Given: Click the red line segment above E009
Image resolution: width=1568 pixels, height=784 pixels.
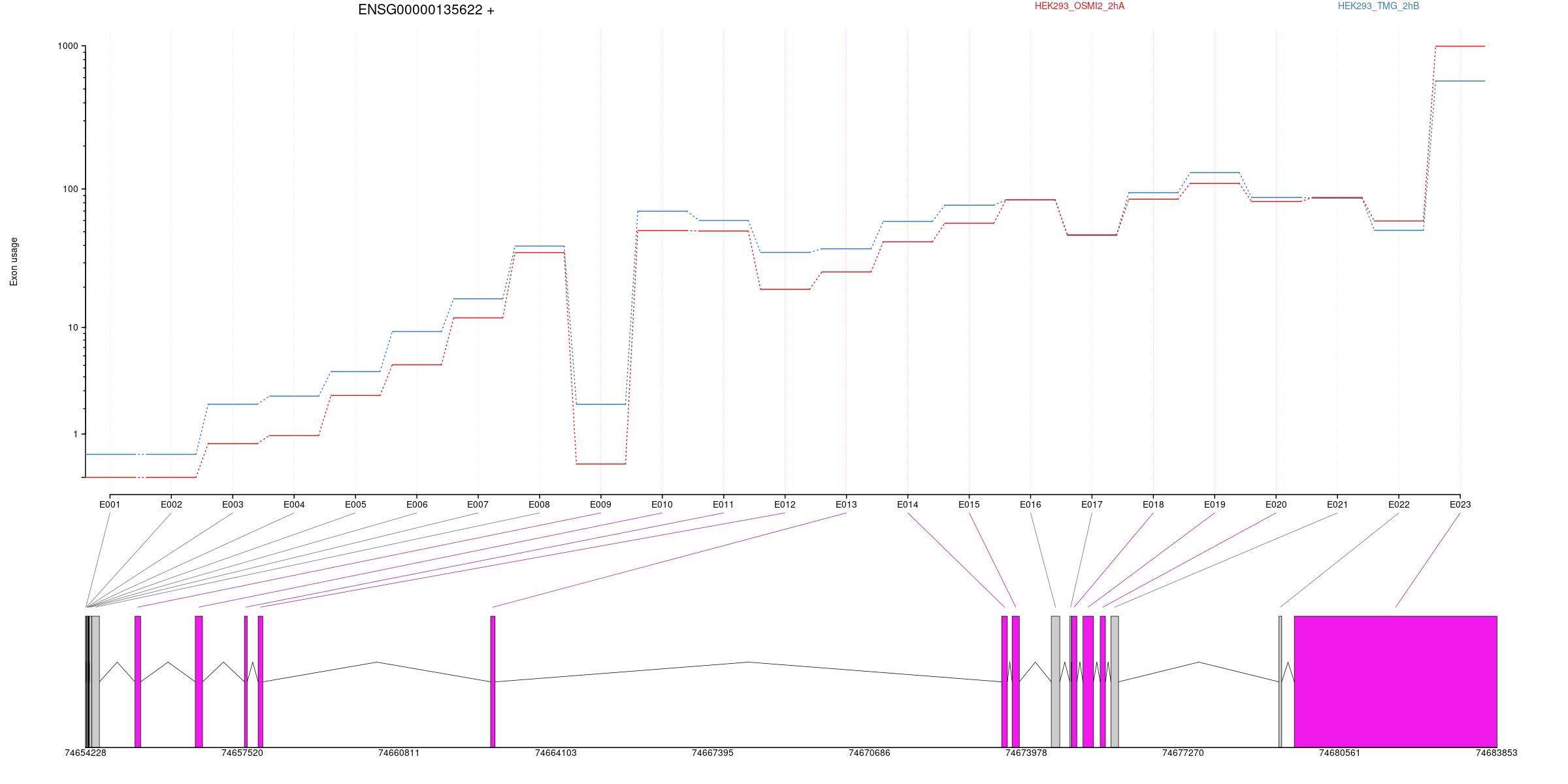Looking at the screenshot, I should (601, 464).
